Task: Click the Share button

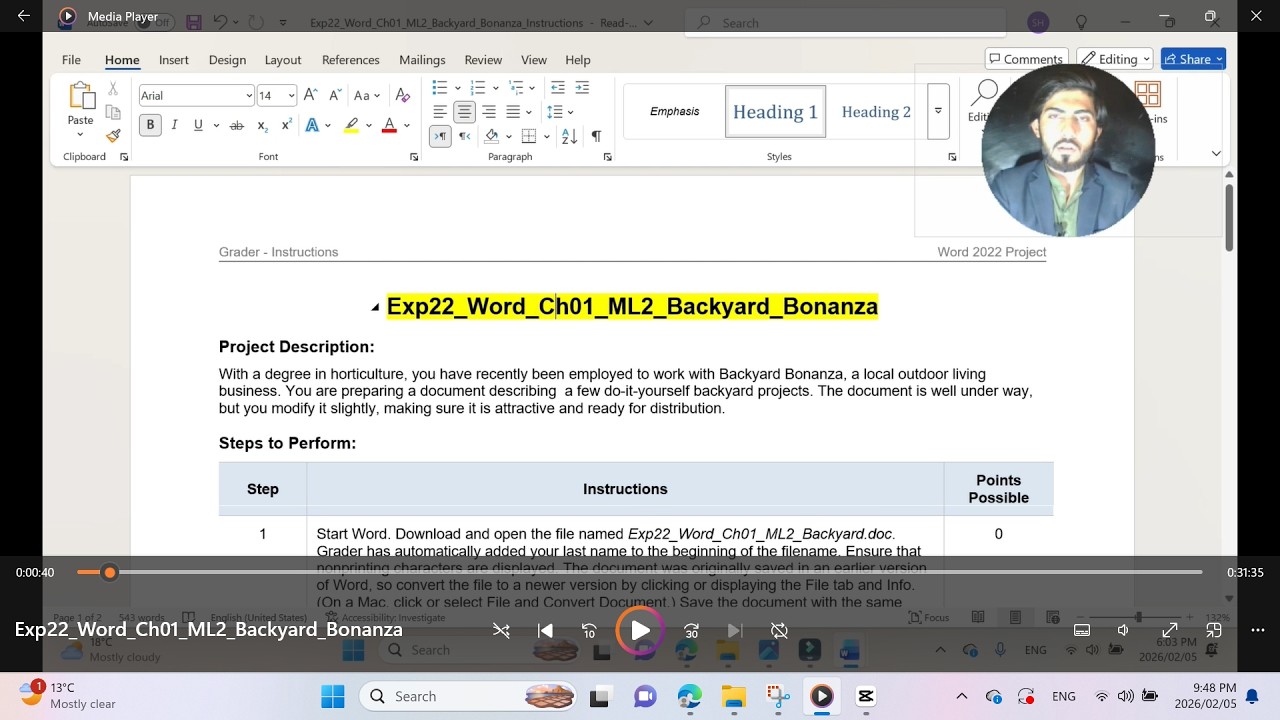Action: 1193,59
